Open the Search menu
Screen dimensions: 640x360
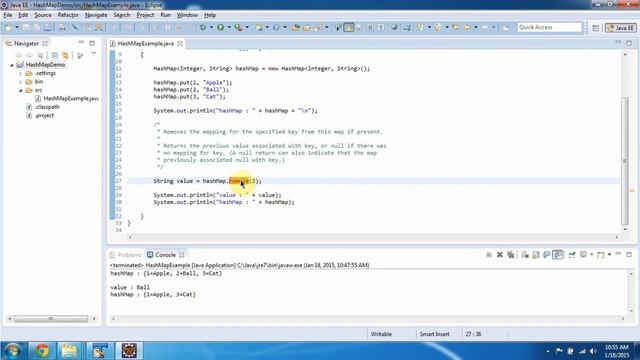tap(122, 15)
